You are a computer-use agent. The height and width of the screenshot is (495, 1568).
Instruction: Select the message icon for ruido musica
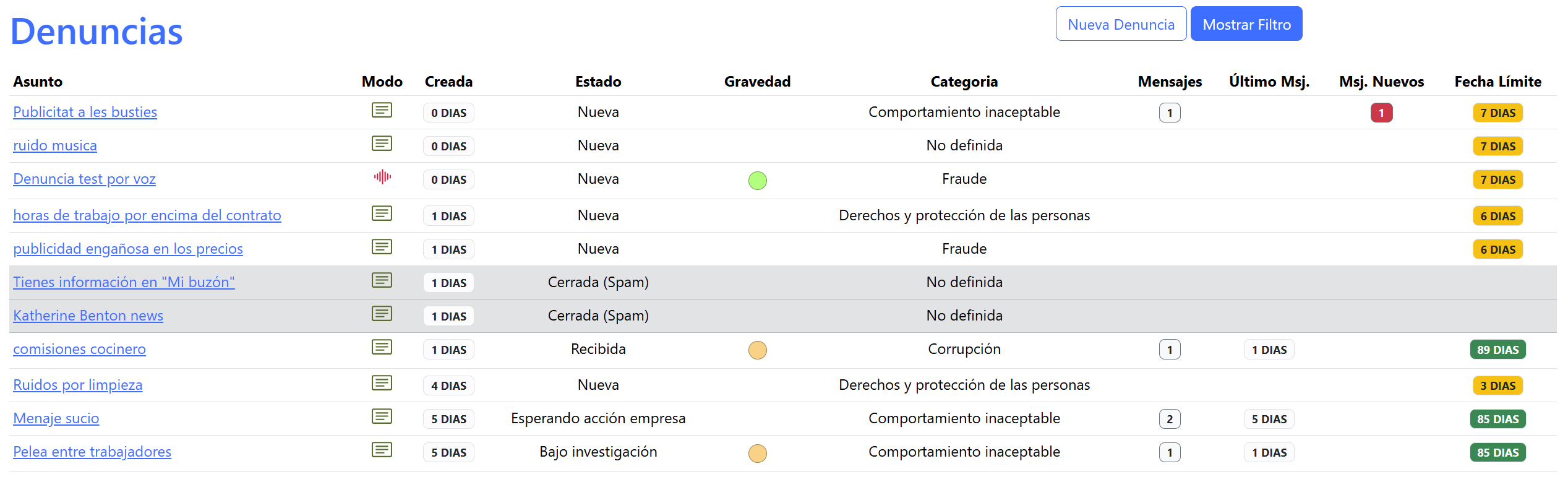[382, 143]
